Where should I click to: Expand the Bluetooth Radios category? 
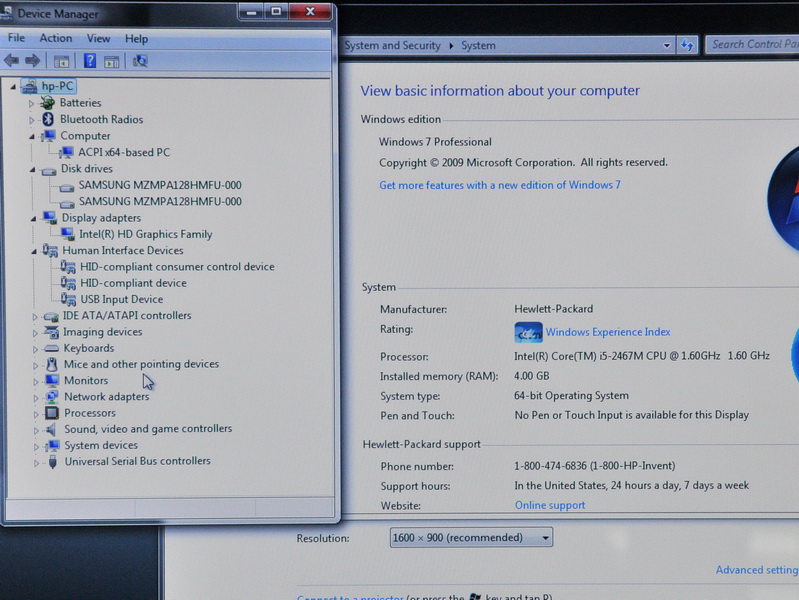(x=32, y=120)
